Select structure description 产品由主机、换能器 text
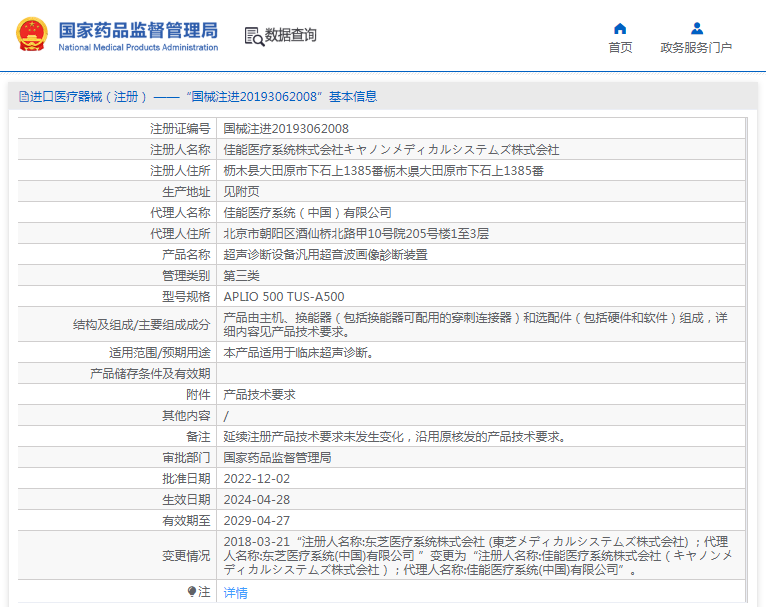 tap(475, 325)
